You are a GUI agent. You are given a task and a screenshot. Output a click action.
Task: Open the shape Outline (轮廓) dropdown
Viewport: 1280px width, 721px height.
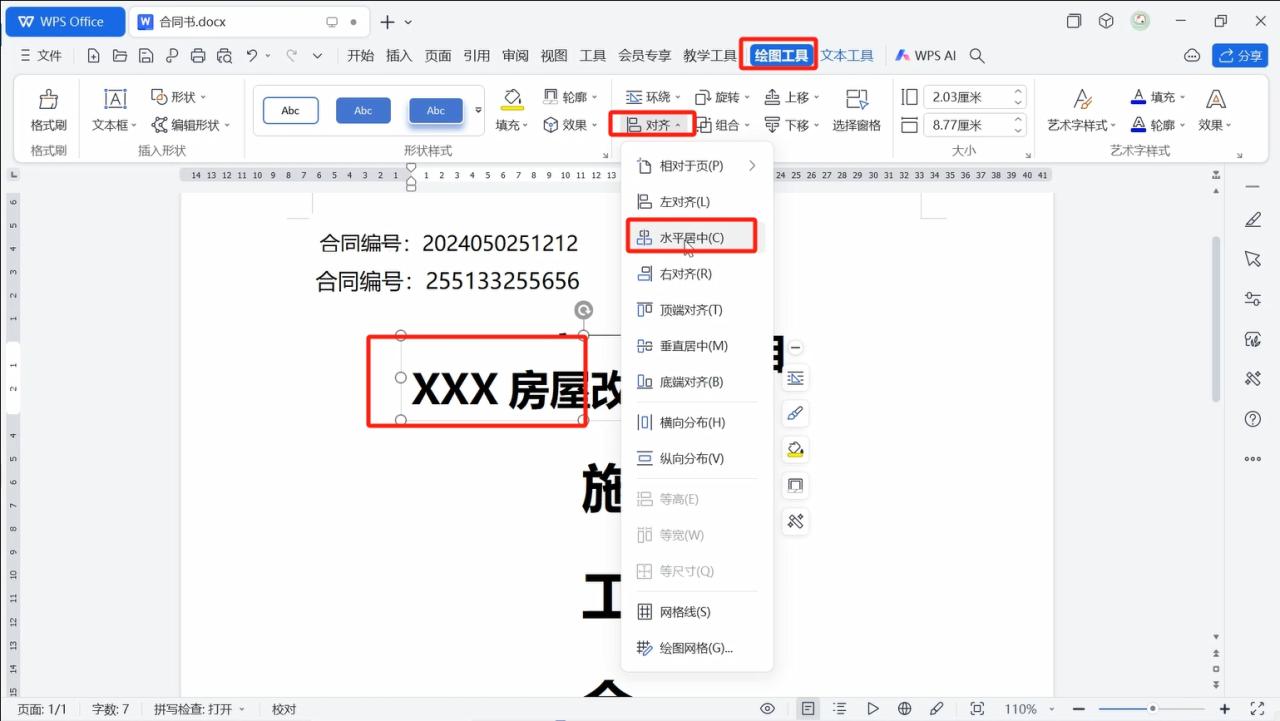[570, 97]
